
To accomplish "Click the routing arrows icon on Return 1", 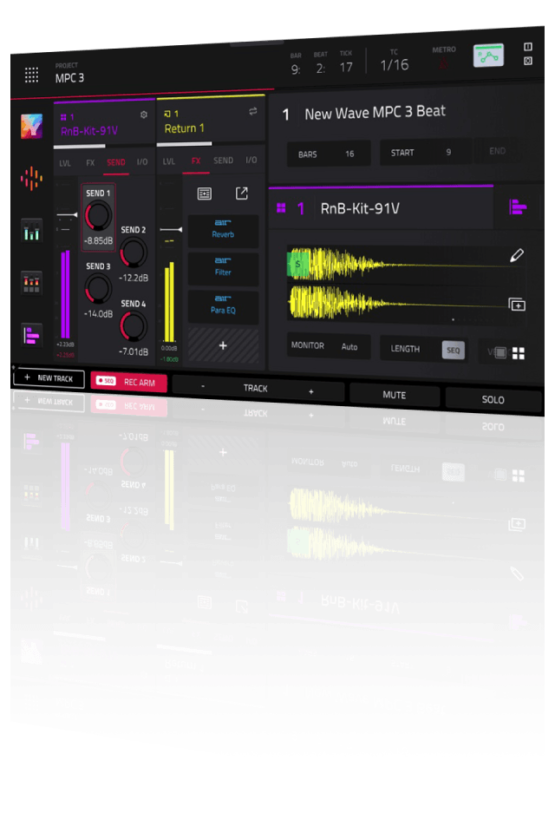I will click(x=253, y=111).
